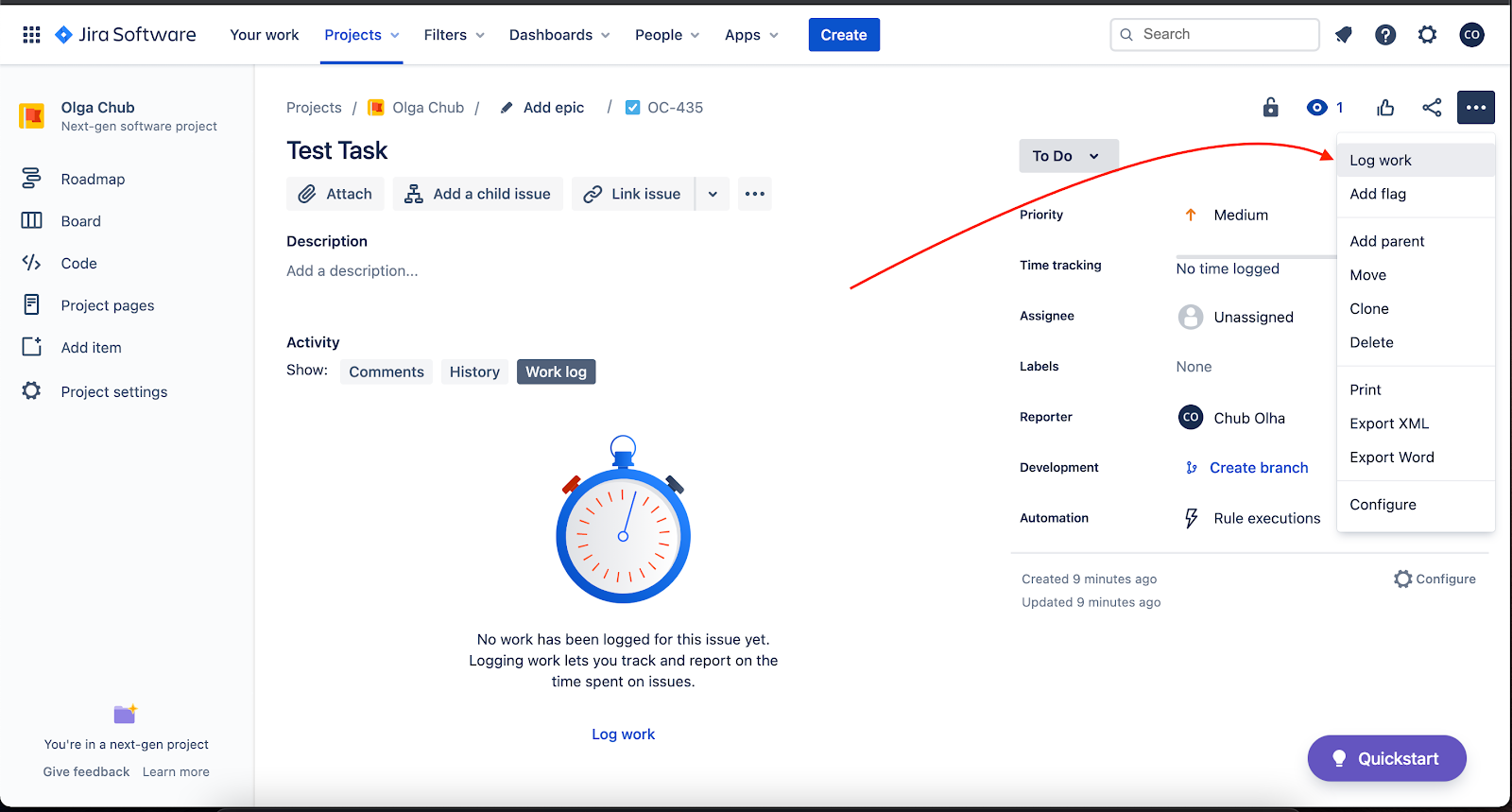This screenshot has width=1512, height=812.
Task: Select Log work from the actions menu
Action: 1380,161
